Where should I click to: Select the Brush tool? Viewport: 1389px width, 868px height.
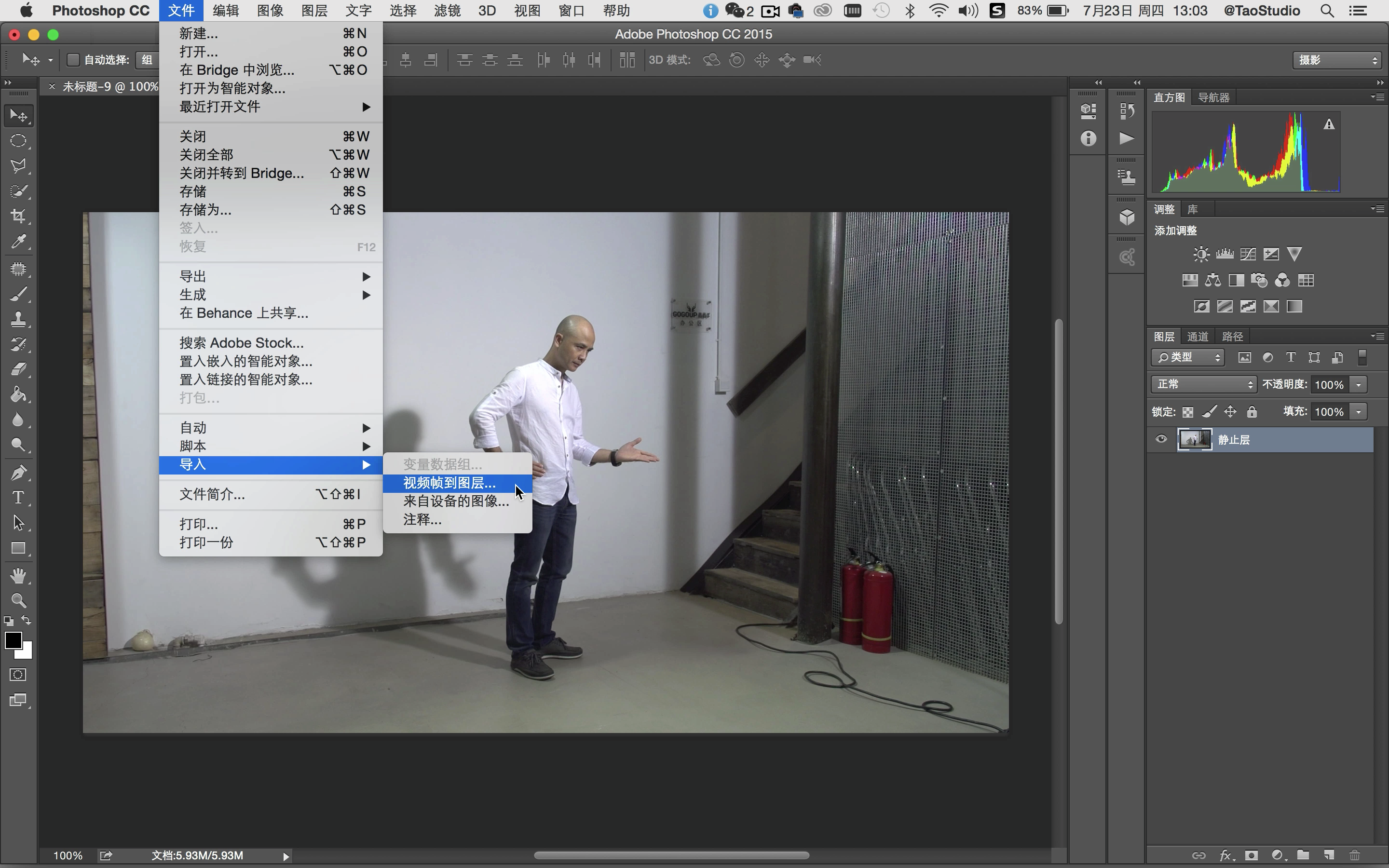point(18,295)
